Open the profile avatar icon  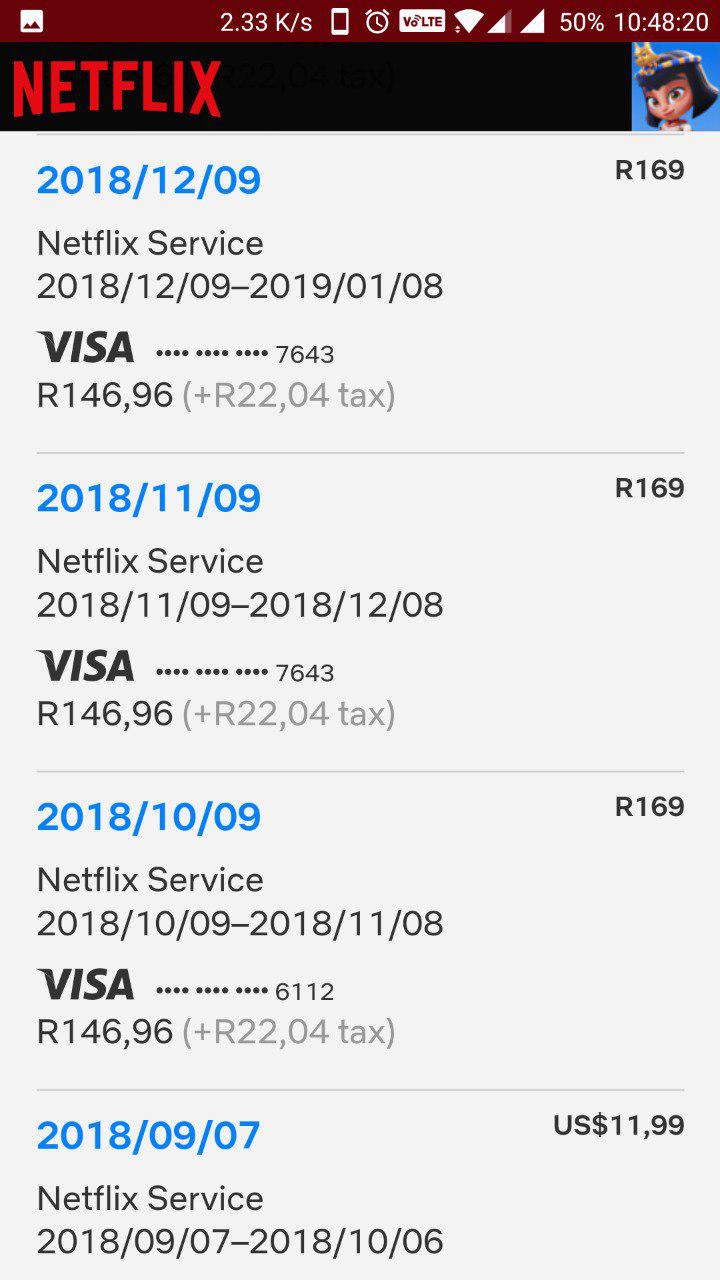[676, 86]
